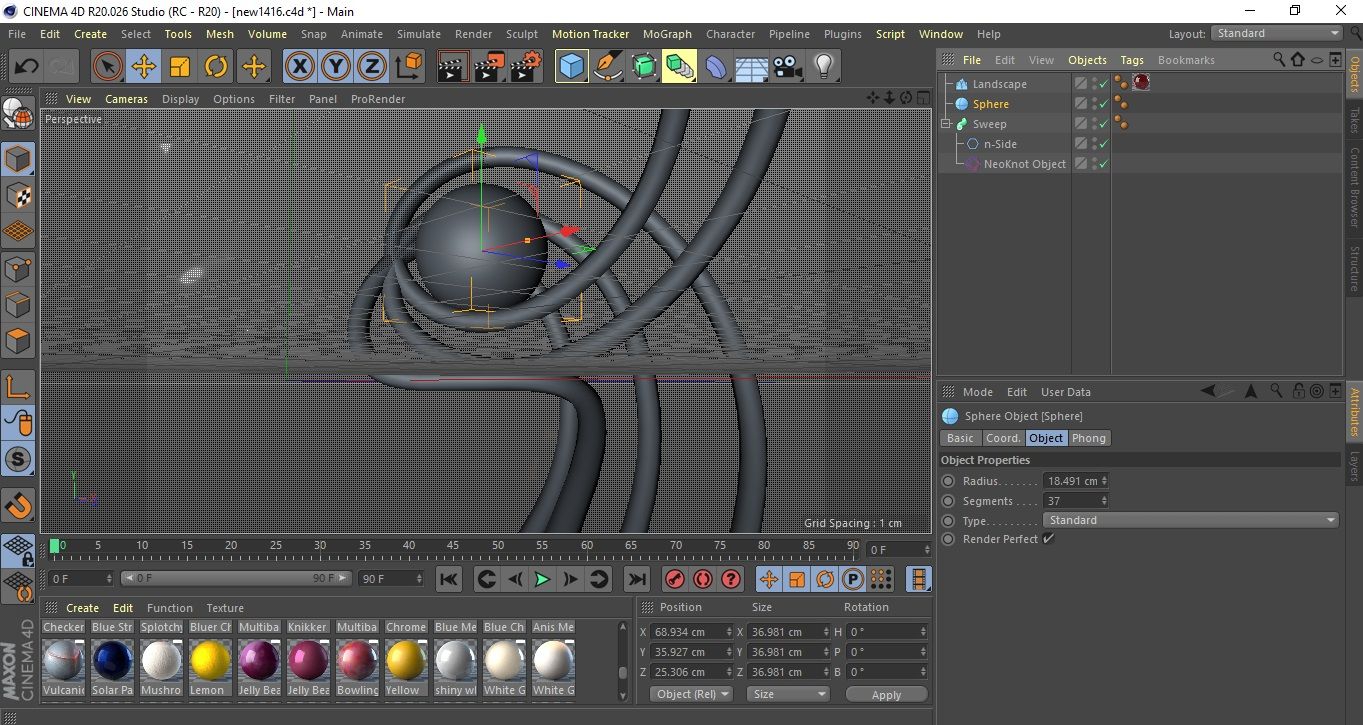The height and width of the screenshot is (725, 1363).
Task: Open Edit Render Settings icon
Action: (525, 67)
